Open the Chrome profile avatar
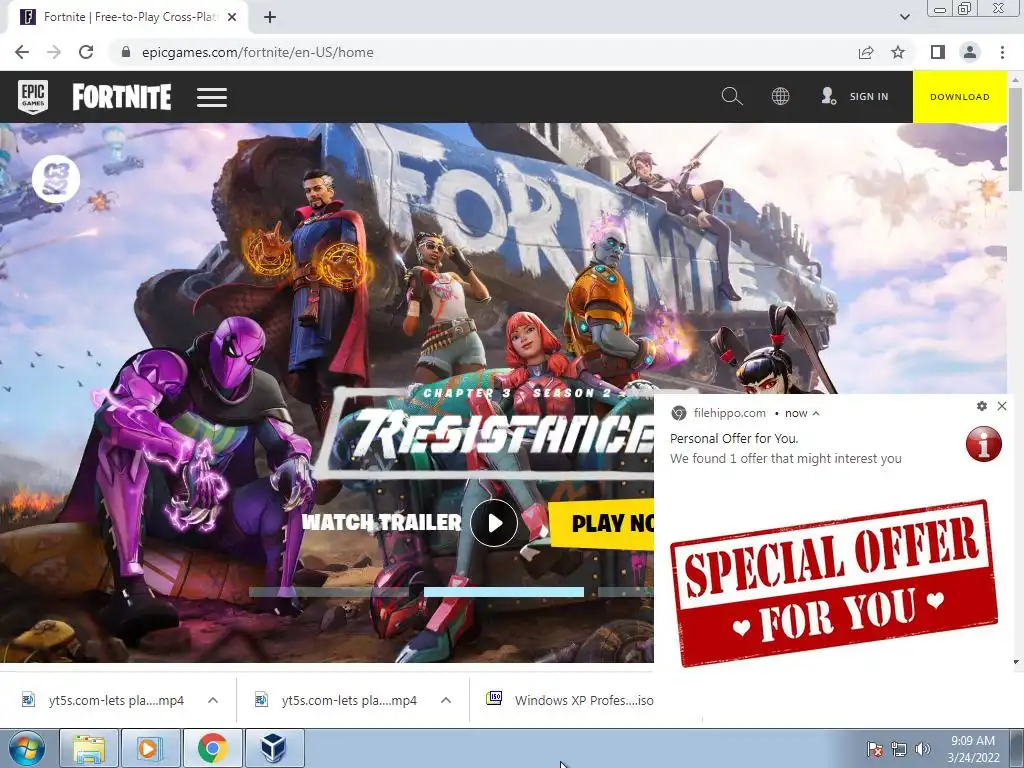This screenshot has height=768, width=1024. click(x=970, y=52)
